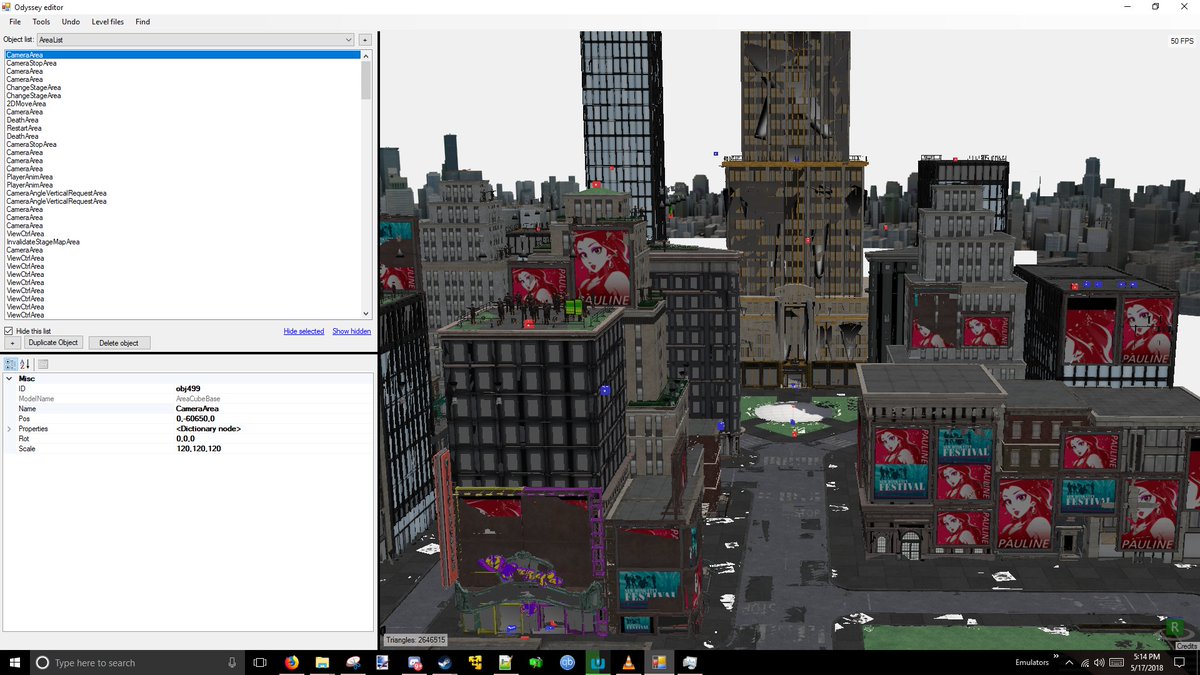This screenshot has width=1200, height=675.
Task: Open the Snipping Tool taskbar icon
Action: tap(353, 662)
